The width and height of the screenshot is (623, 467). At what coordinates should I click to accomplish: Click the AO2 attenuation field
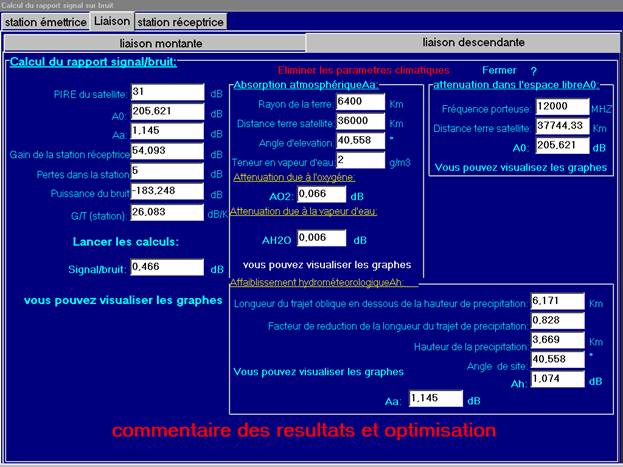(x=321, y=194)
